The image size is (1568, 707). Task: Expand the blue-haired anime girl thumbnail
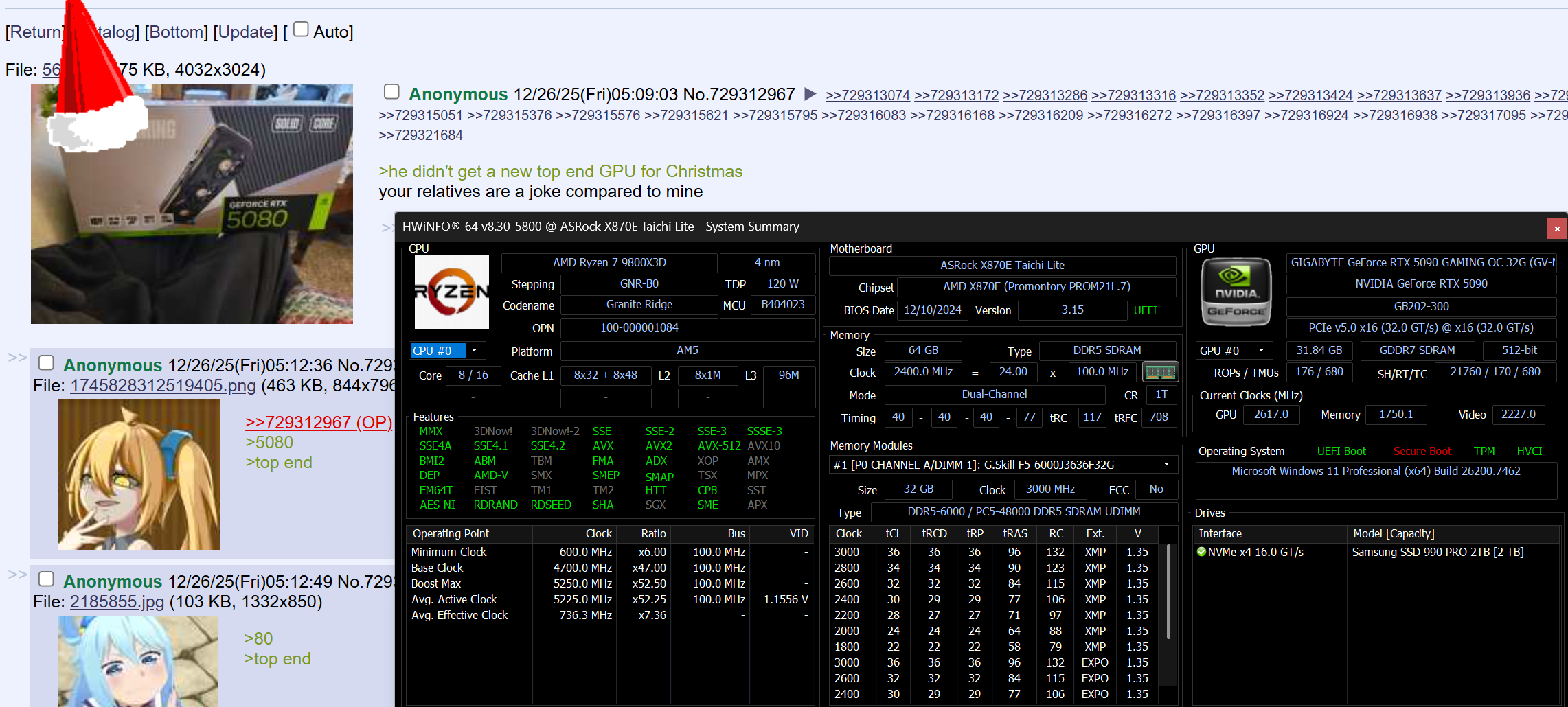pos(138,661)
